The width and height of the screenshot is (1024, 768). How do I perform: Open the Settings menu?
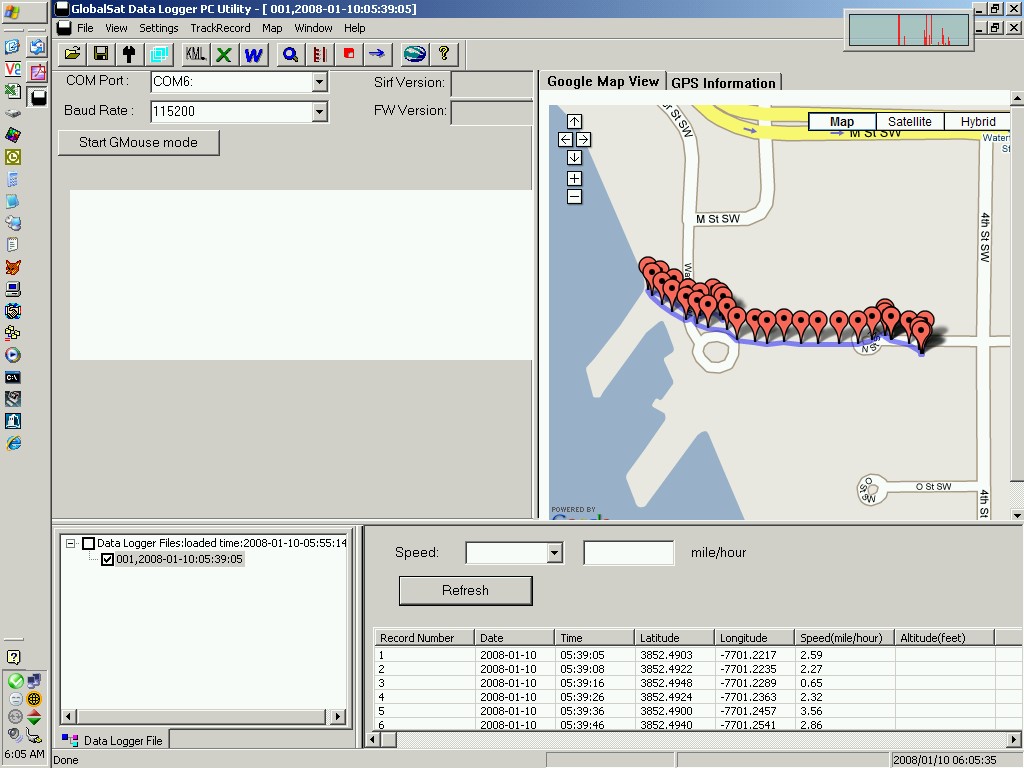tap(159, 28)
